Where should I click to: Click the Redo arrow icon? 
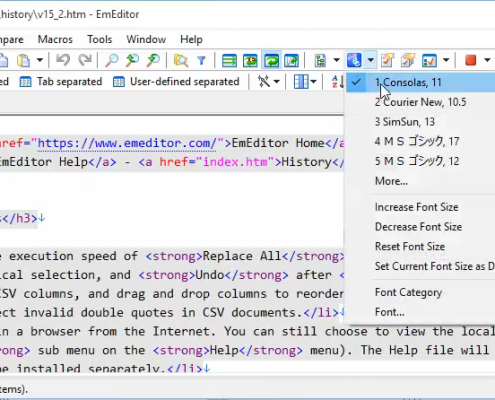(x=85, y=60)
